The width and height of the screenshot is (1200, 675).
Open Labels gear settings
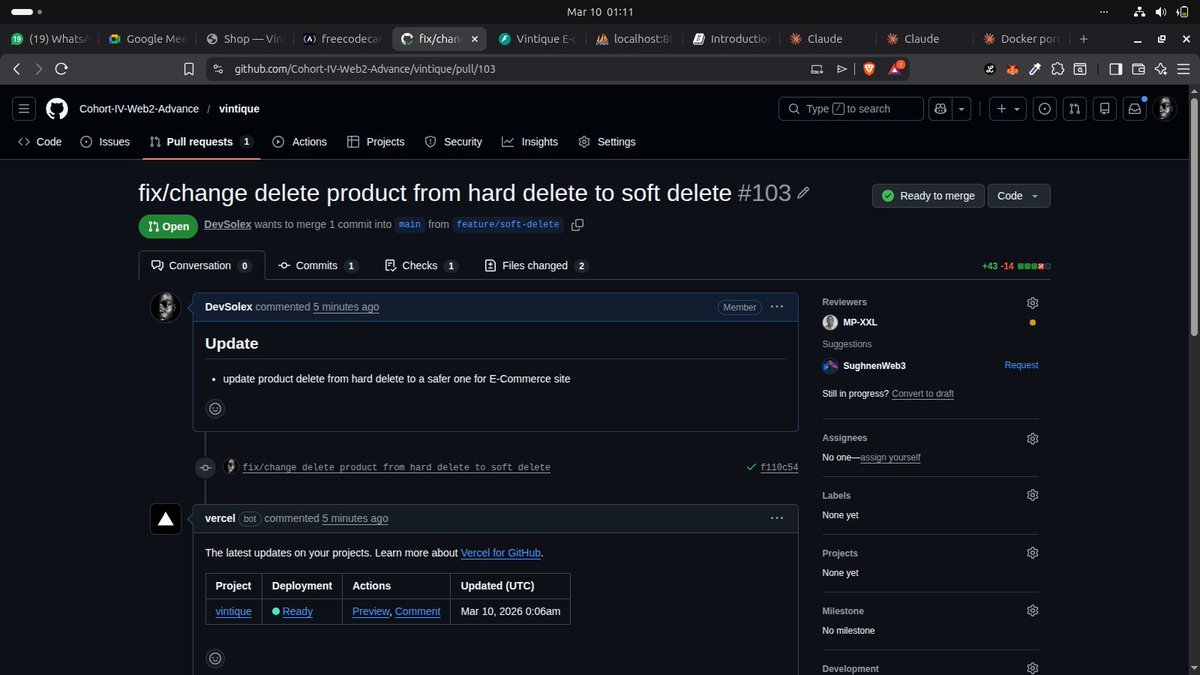[x=1032, y=495]
